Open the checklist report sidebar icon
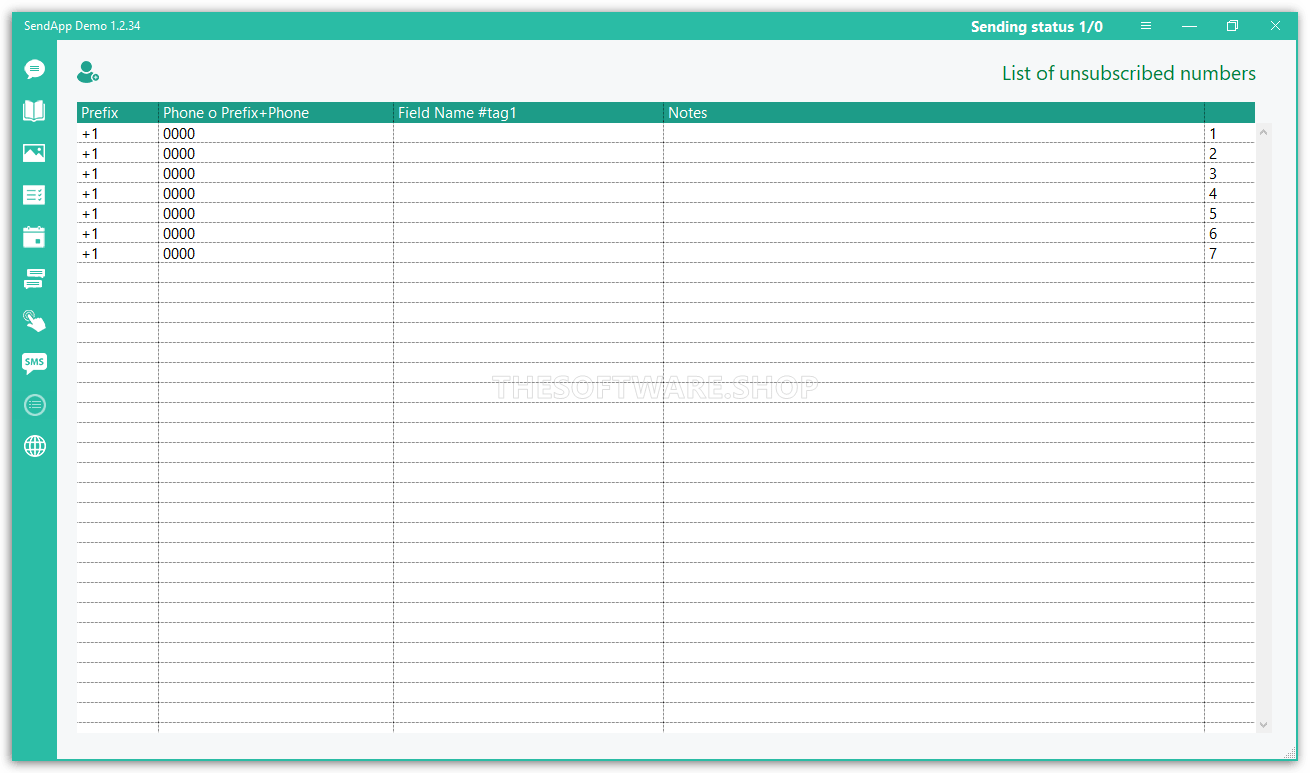1310x773 pixels. coord(35,195)
